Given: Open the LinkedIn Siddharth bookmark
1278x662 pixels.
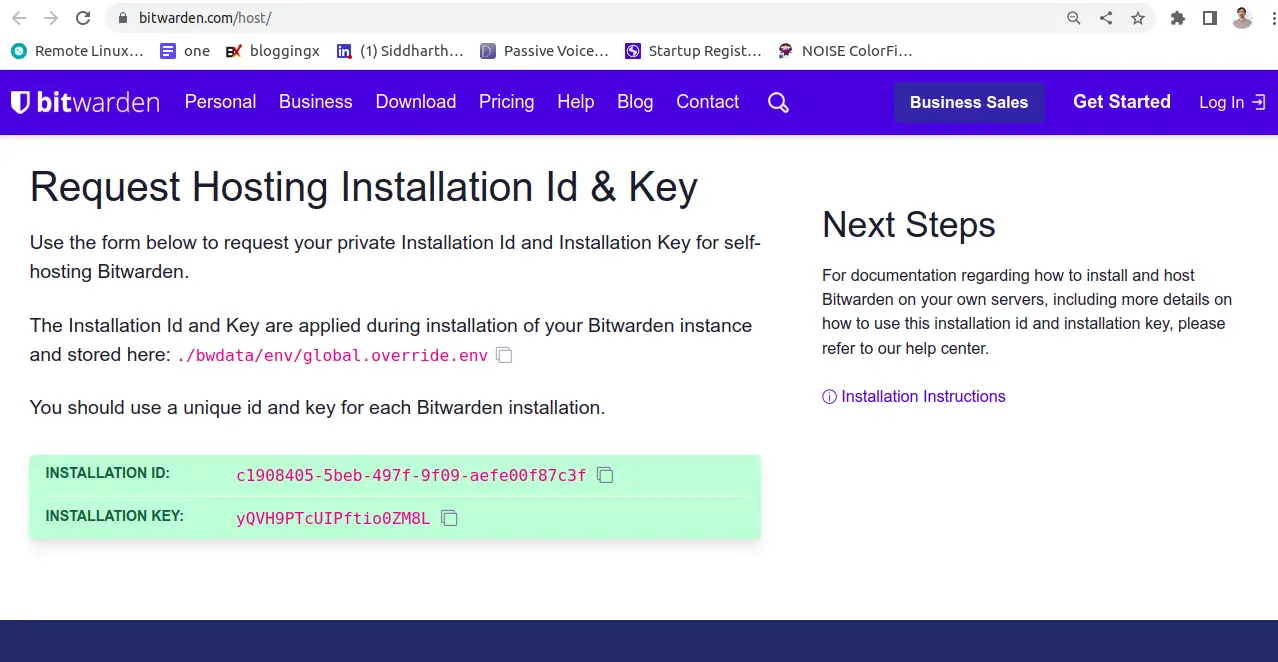Looking at the screenshot, I should tap(400, 51).
